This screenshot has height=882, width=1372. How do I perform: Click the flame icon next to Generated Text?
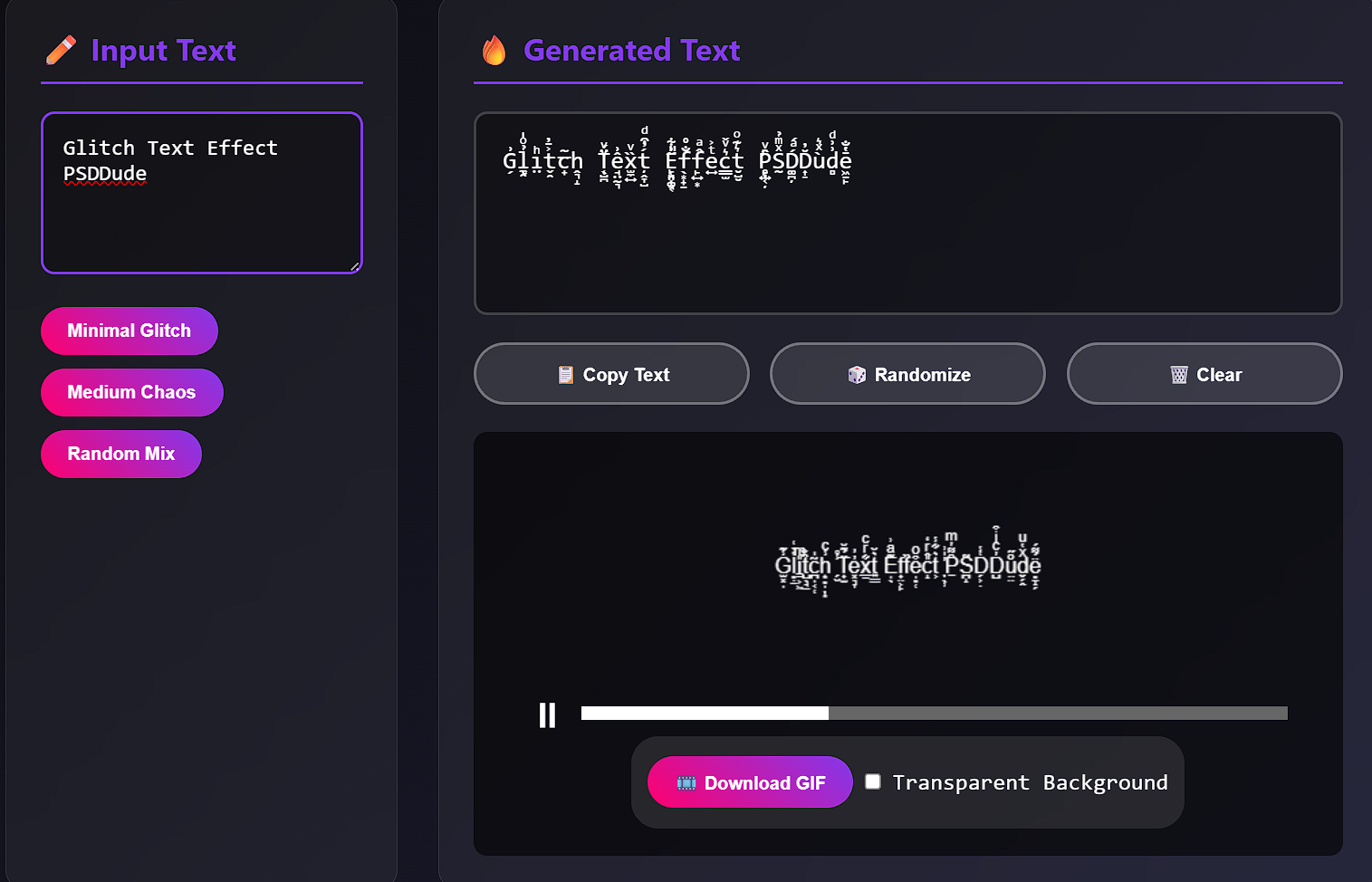[494, 51]
